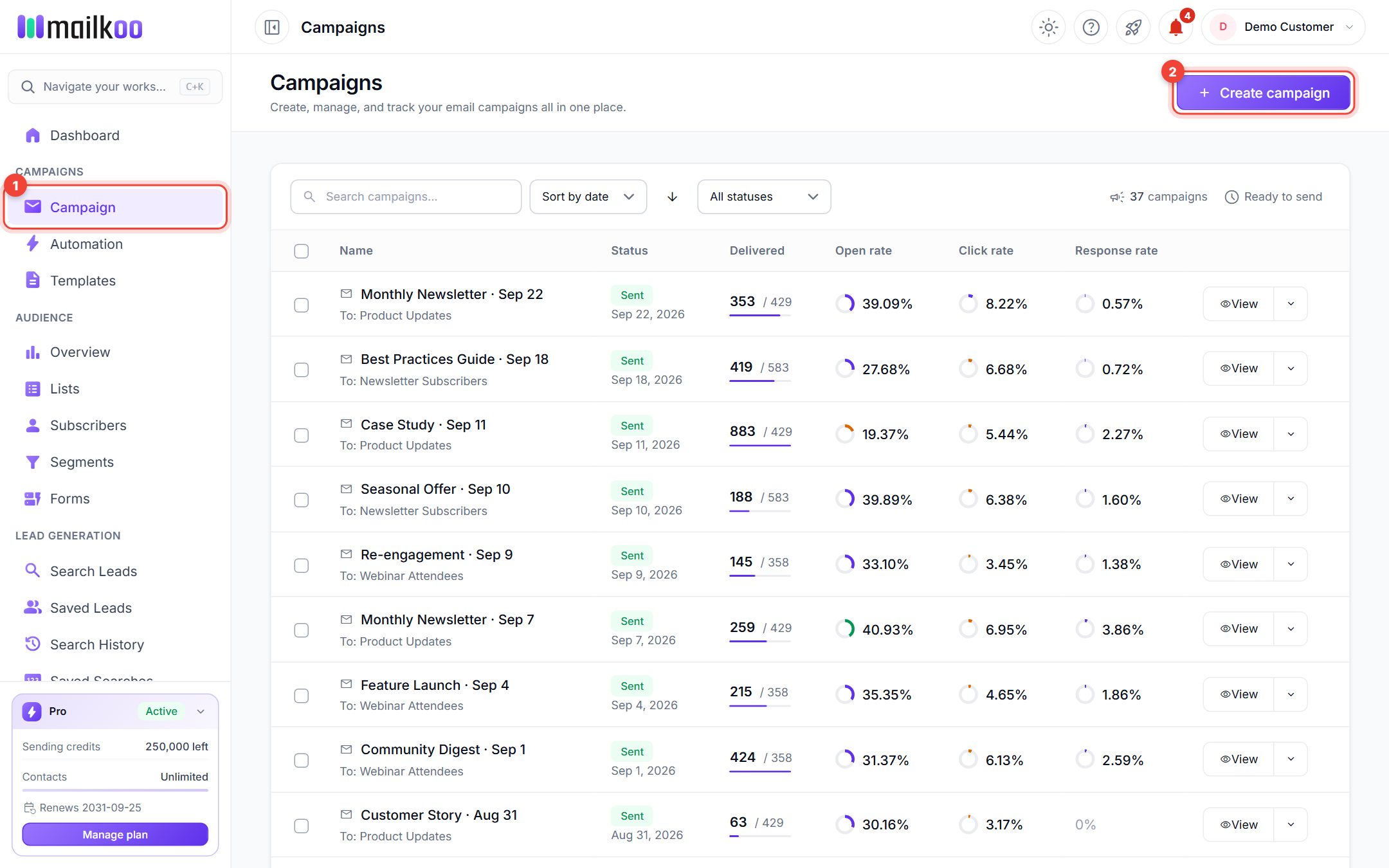
Task: Click the plus icon on Create campaign button
Action: (1204, 93)
